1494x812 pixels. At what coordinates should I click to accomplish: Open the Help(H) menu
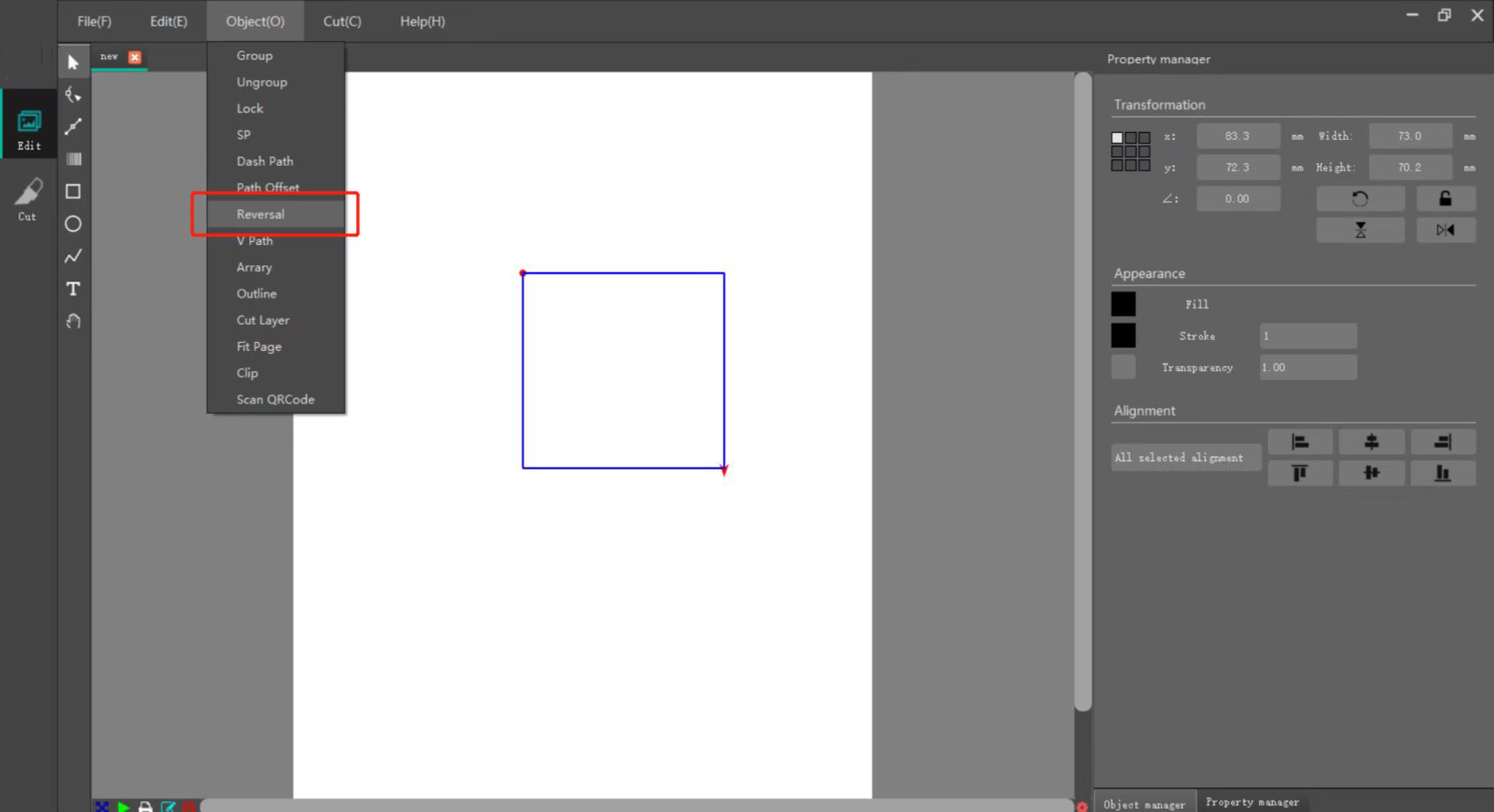tap(422, 21)
